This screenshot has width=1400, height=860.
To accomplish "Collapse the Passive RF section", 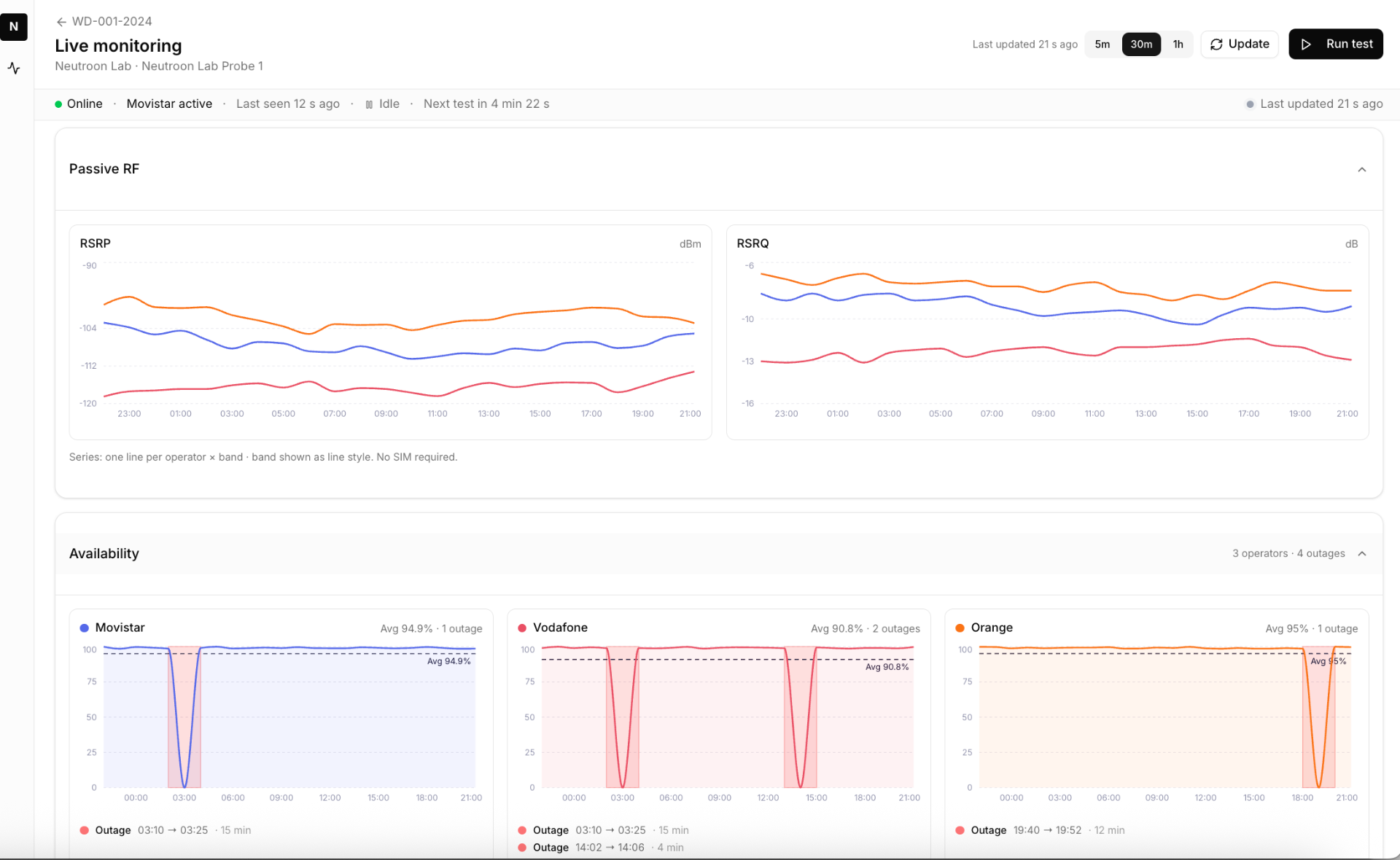I will pos(1361,170).
